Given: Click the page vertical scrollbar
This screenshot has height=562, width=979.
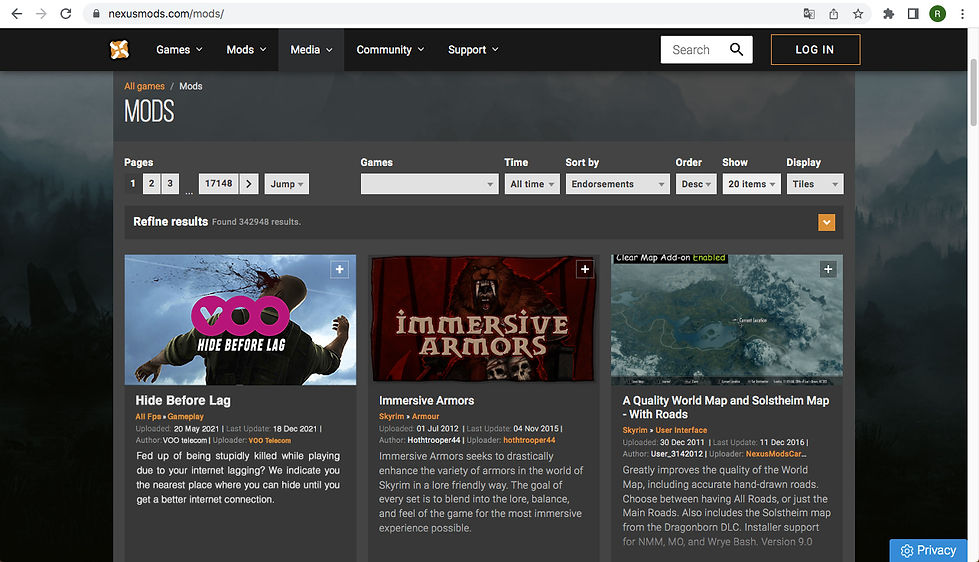Looking at the screenshot, I should point(973,92).
